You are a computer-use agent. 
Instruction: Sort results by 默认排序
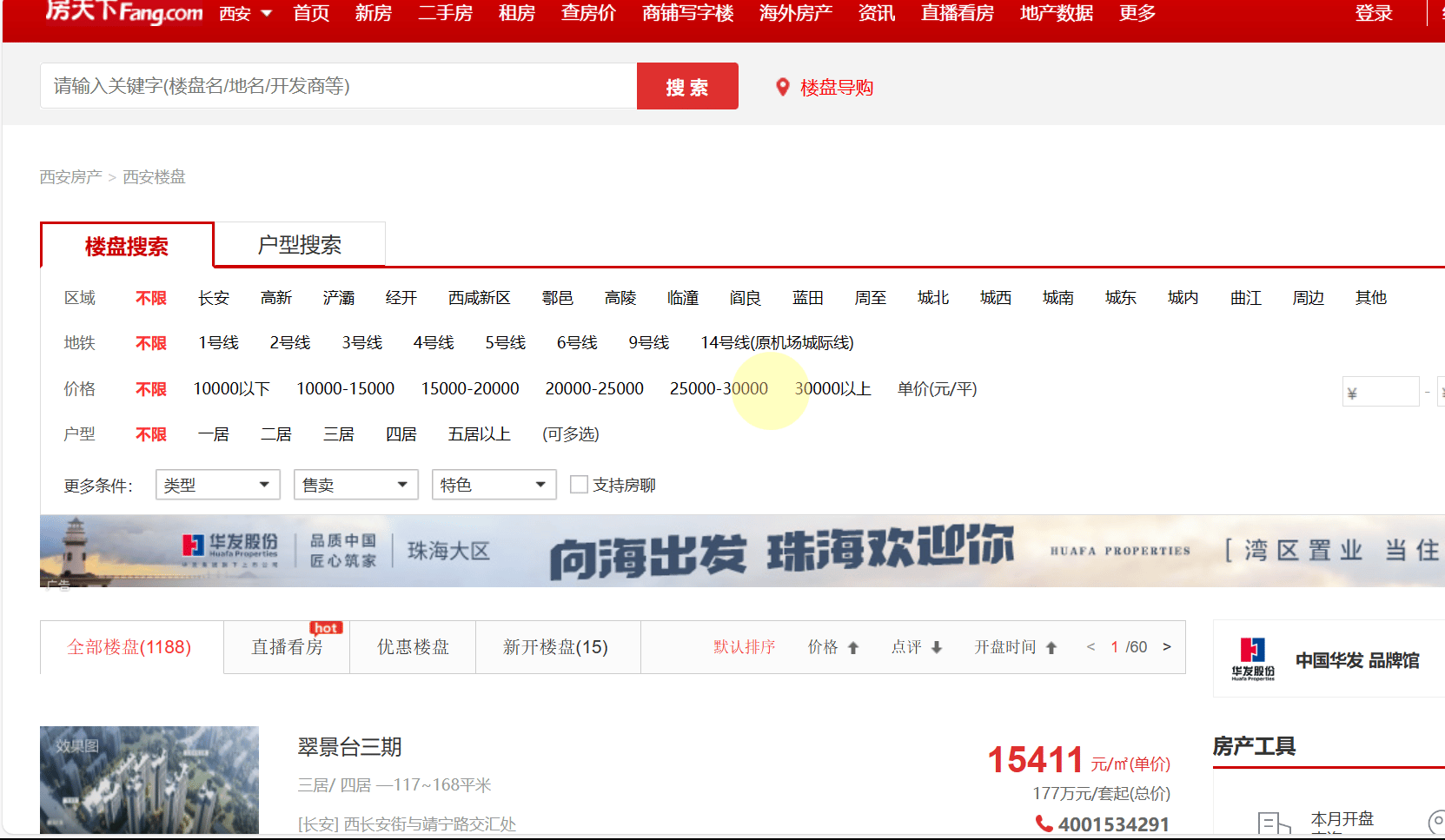745,647
